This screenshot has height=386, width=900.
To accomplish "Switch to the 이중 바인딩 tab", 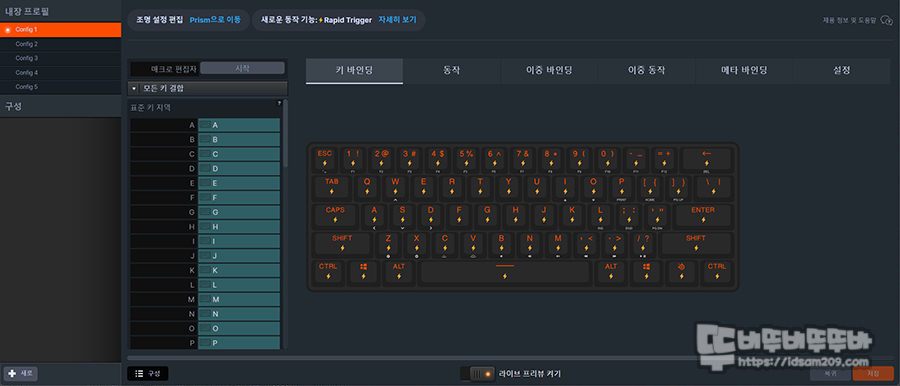I will point(549,71).
